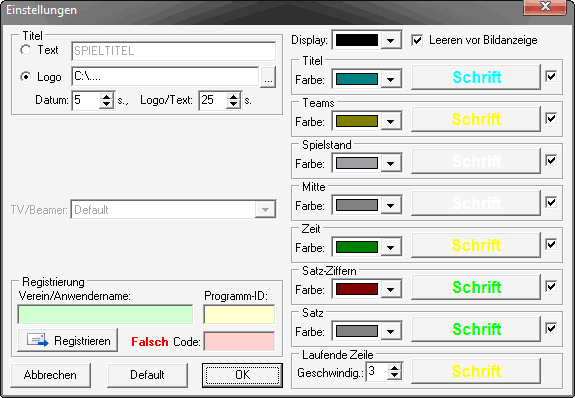This screenshot has height=398, width=575.
Task: Click the Datum seconds number field
Action: click(x=86, y=100)
